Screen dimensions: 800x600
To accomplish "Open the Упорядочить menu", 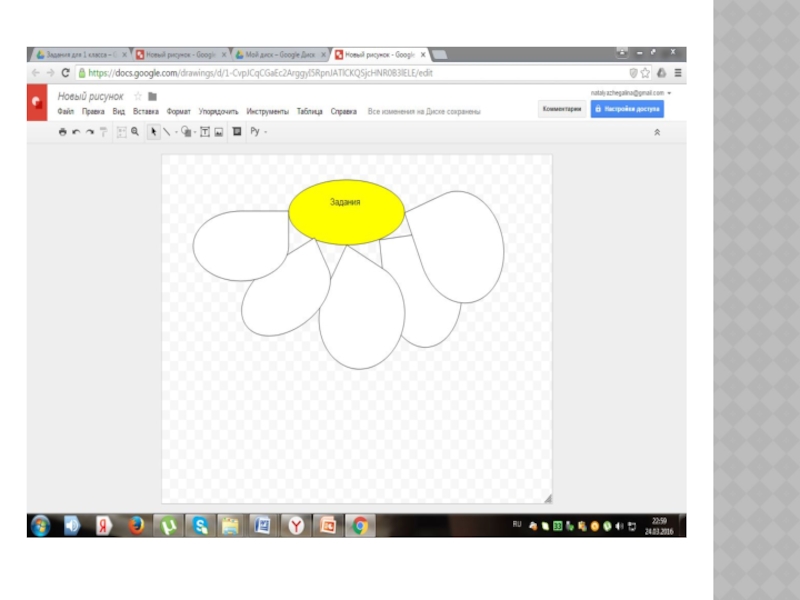I will pyautogui.click(x=218, y=112).
